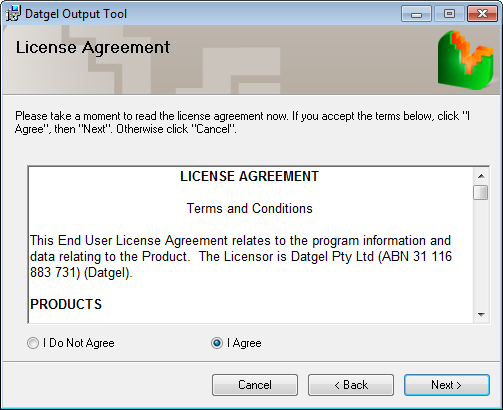Click the license scrollbar up arrow
The height and width of the screenshot is (410, 503).
(481, 176)
